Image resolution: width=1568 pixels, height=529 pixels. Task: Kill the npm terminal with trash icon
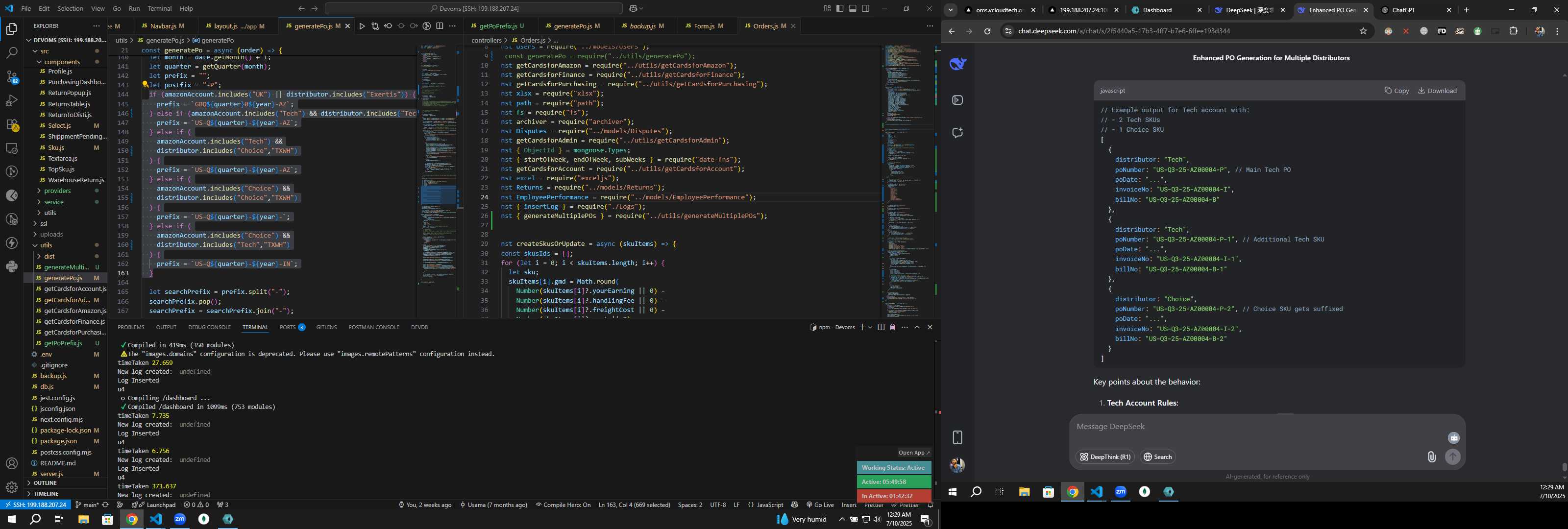tap(892, 328)
